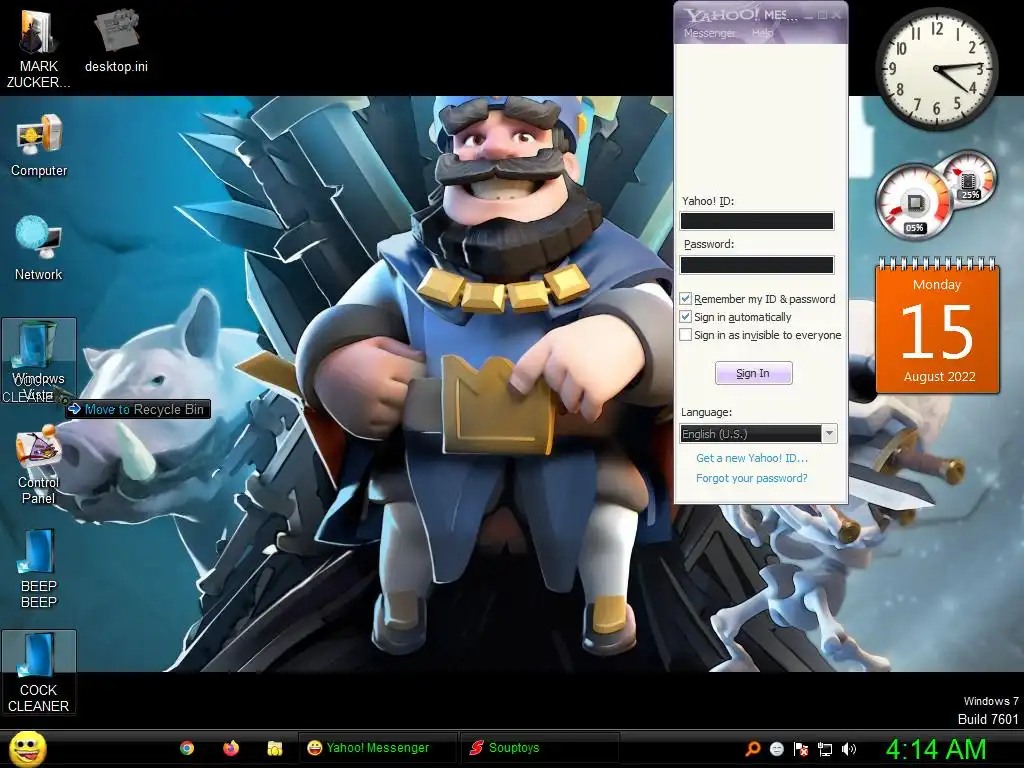
Task: Select the COCK CLEANER desktop shortcut
Action: [x=39, y=672]
